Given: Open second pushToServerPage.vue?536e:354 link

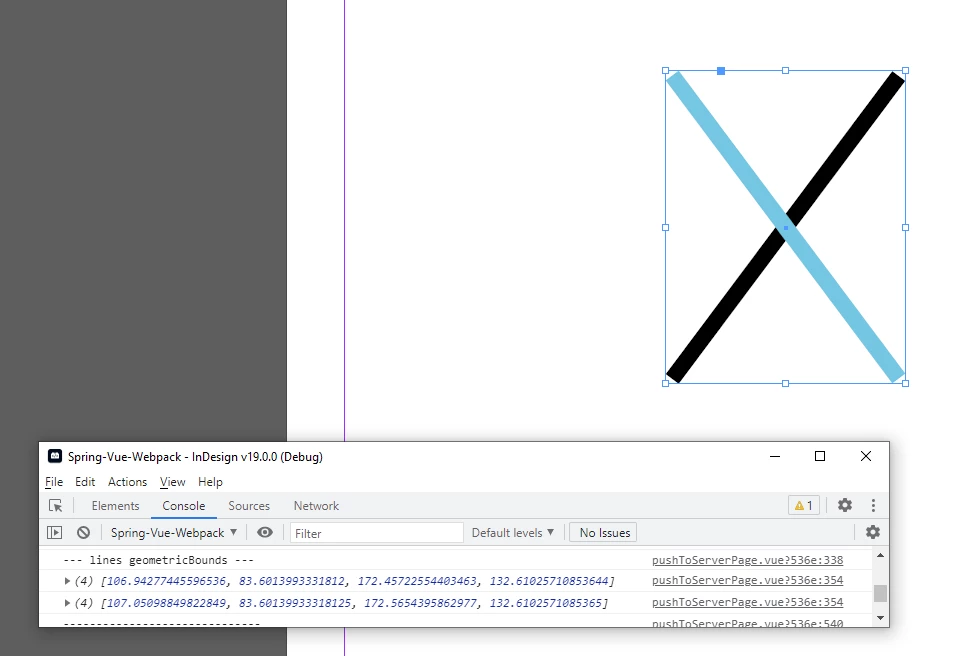Looking at the screenshot, I should (x=748, y=602).
